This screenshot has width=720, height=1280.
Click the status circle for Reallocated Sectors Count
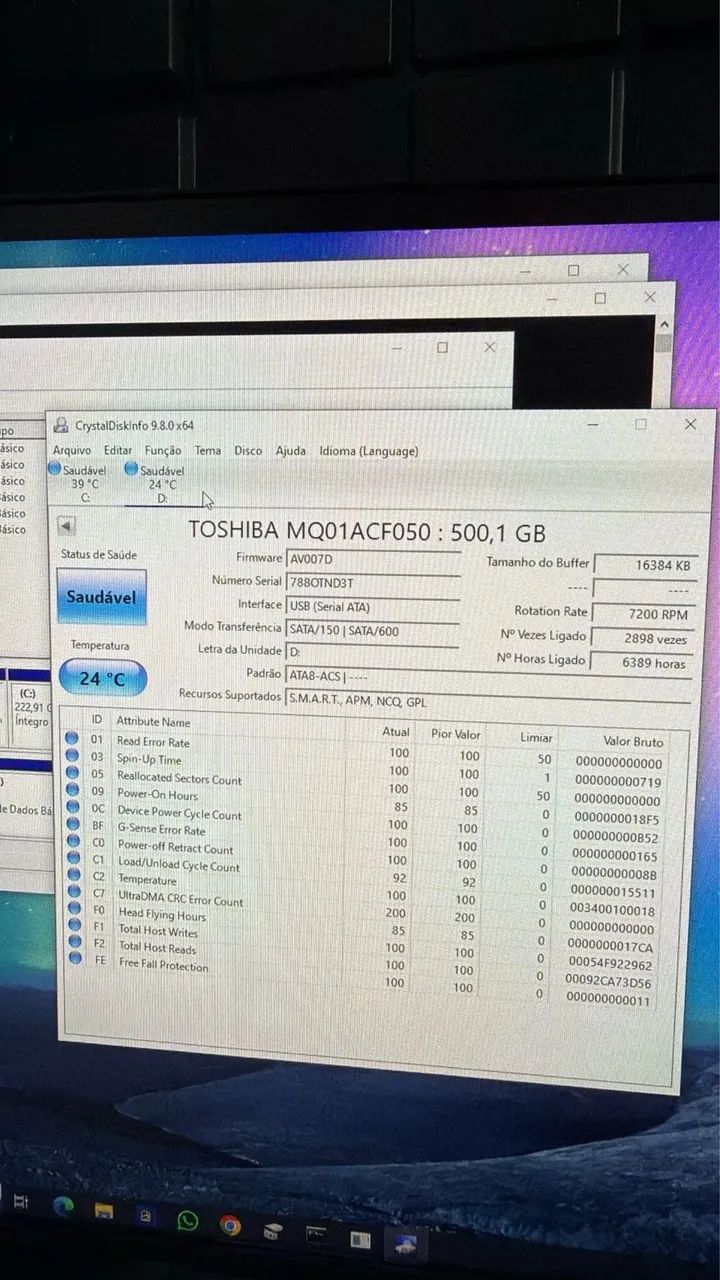(x=72, y=773)
